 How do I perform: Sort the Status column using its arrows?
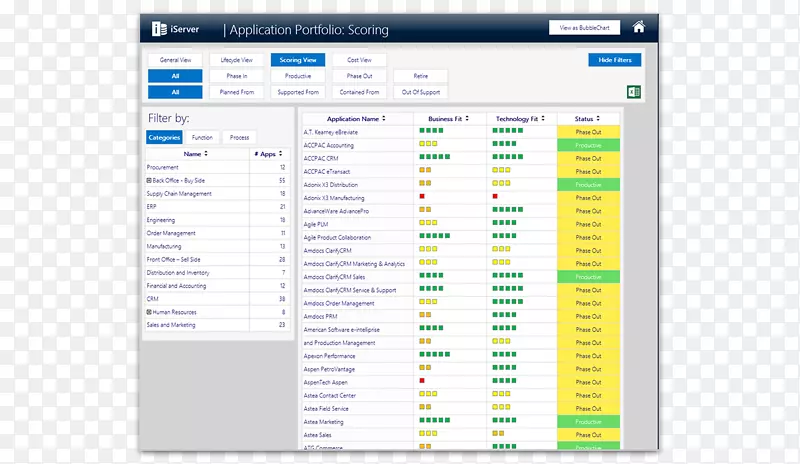[598, 119]
